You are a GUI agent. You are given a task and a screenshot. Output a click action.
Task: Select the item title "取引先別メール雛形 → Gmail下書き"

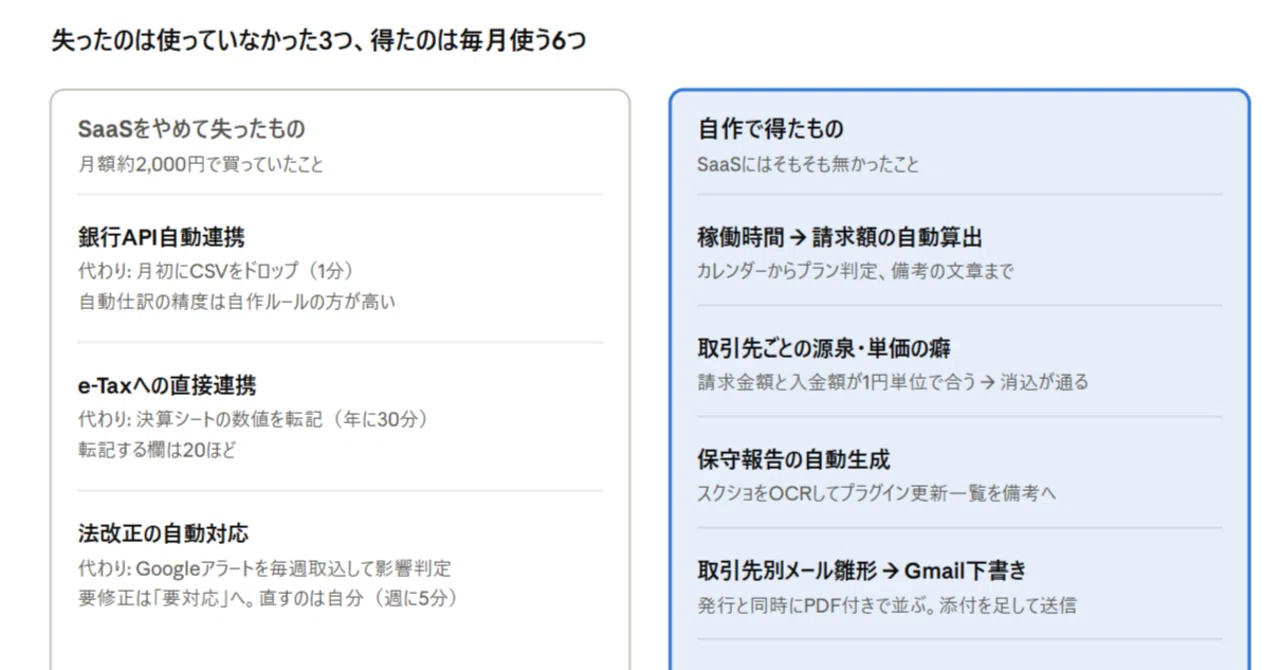pos(862,570)
